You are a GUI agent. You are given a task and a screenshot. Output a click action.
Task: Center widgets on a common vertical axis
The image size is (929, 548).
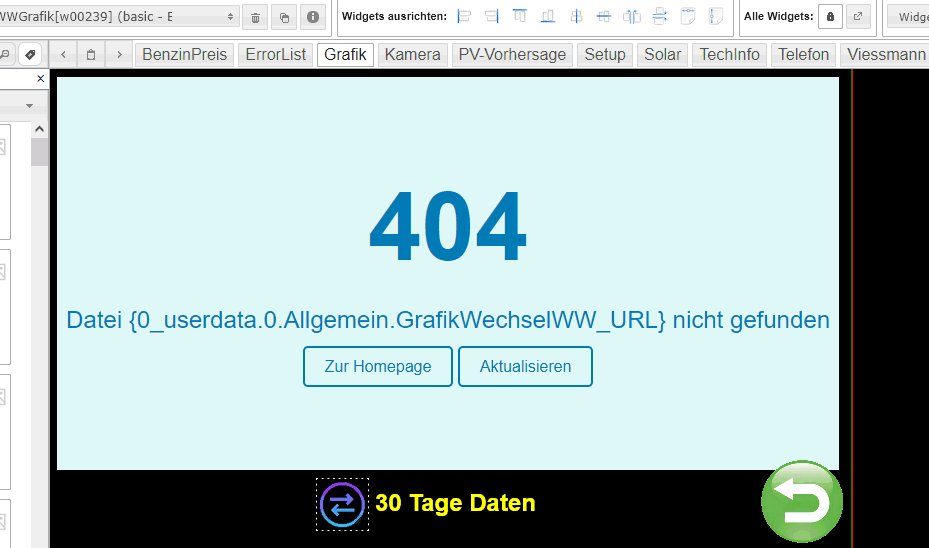pyautogui.click(x=576, y=17)
